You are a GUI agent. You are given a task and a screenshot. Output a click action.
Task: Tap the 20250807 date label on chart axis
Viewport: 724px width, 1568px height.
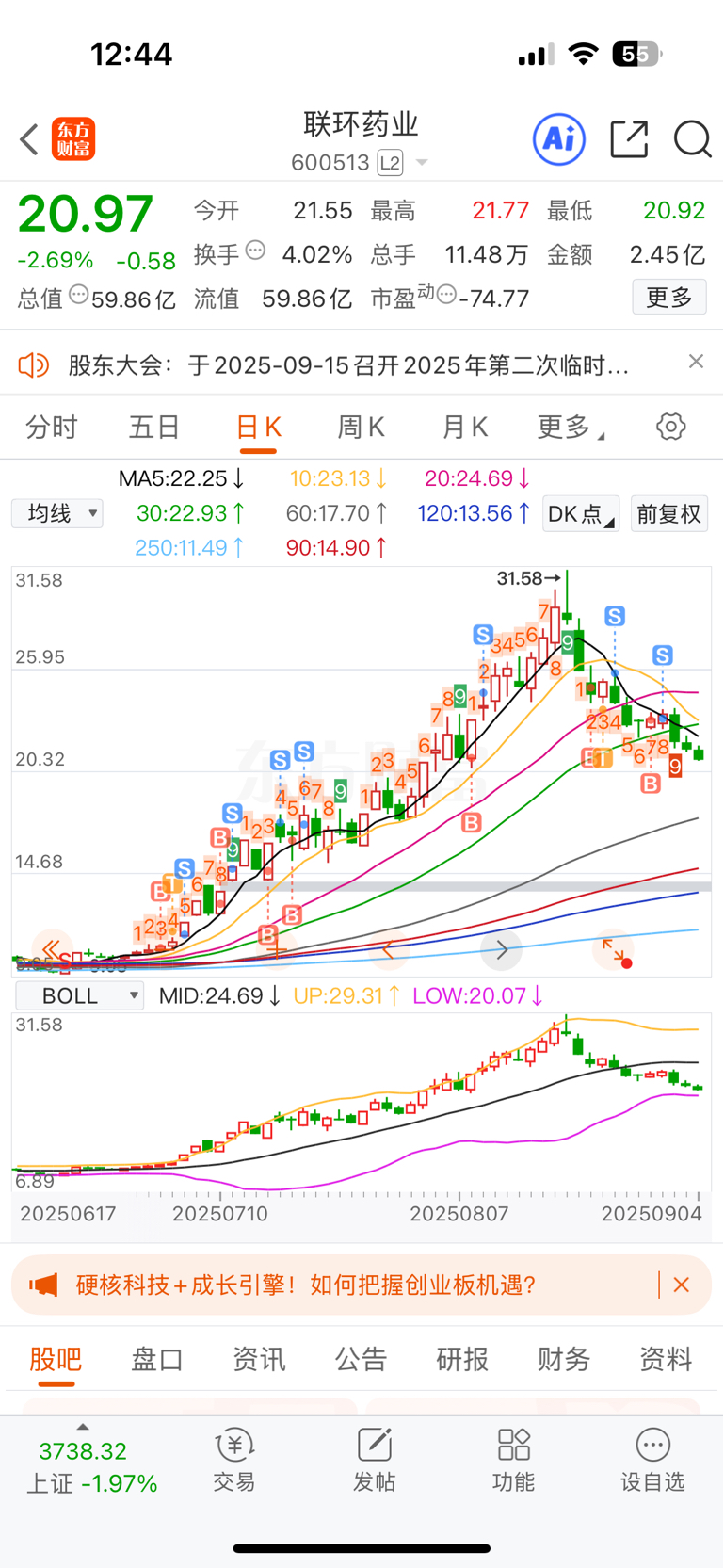click(x=459, y=1214)
